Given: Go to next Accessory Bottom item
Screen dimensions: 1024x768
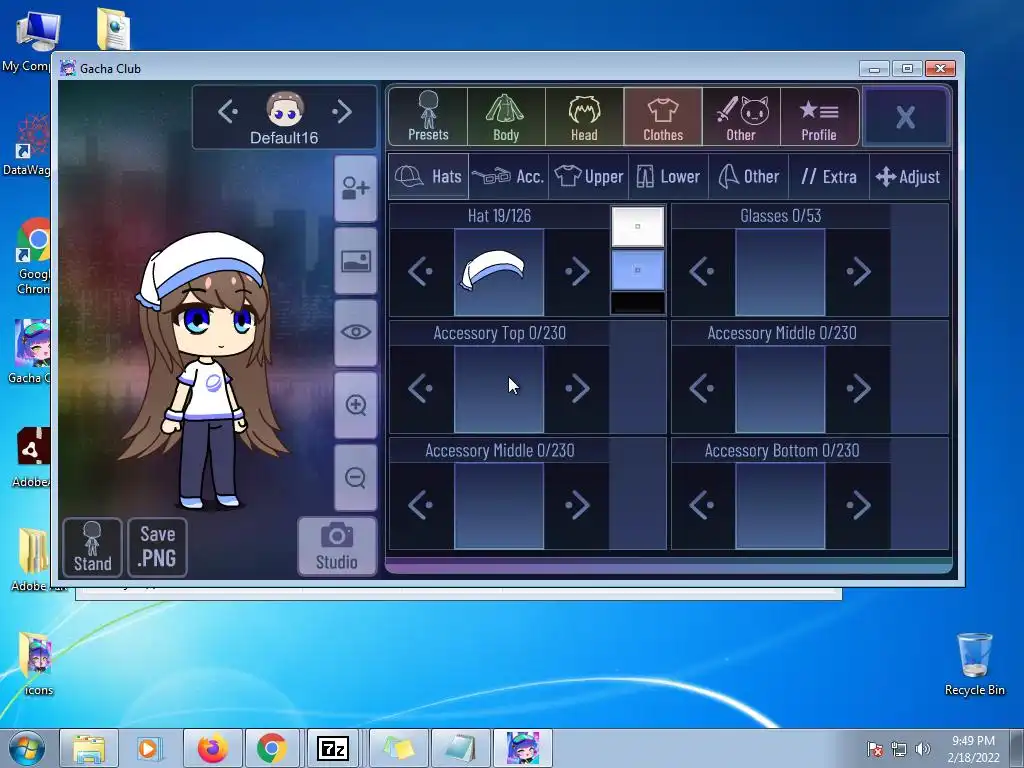Looking at the screenshot, I should tap(858, 505).
